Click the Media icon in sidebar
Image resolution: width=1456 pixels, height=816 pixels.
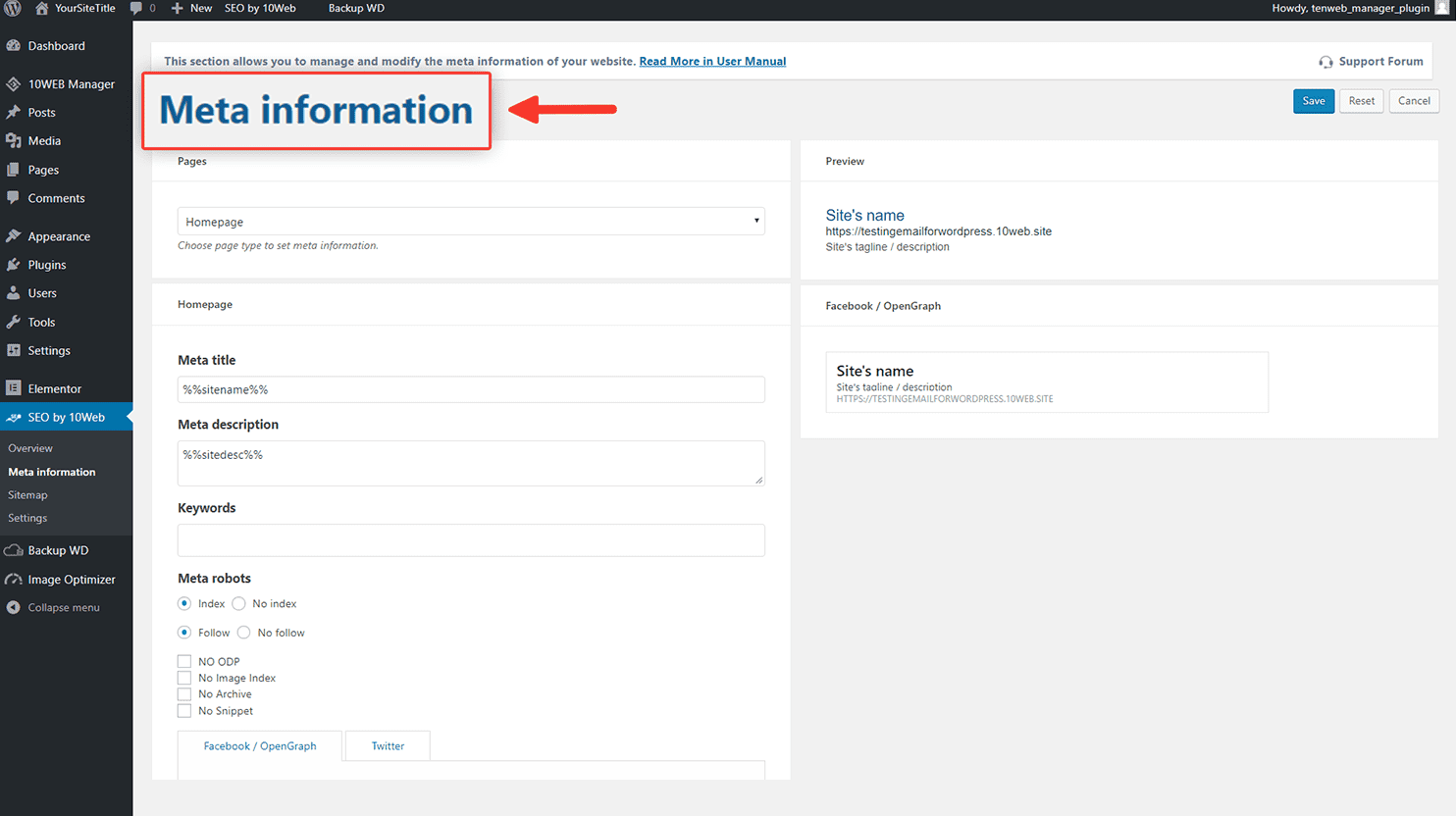(14, 141)
